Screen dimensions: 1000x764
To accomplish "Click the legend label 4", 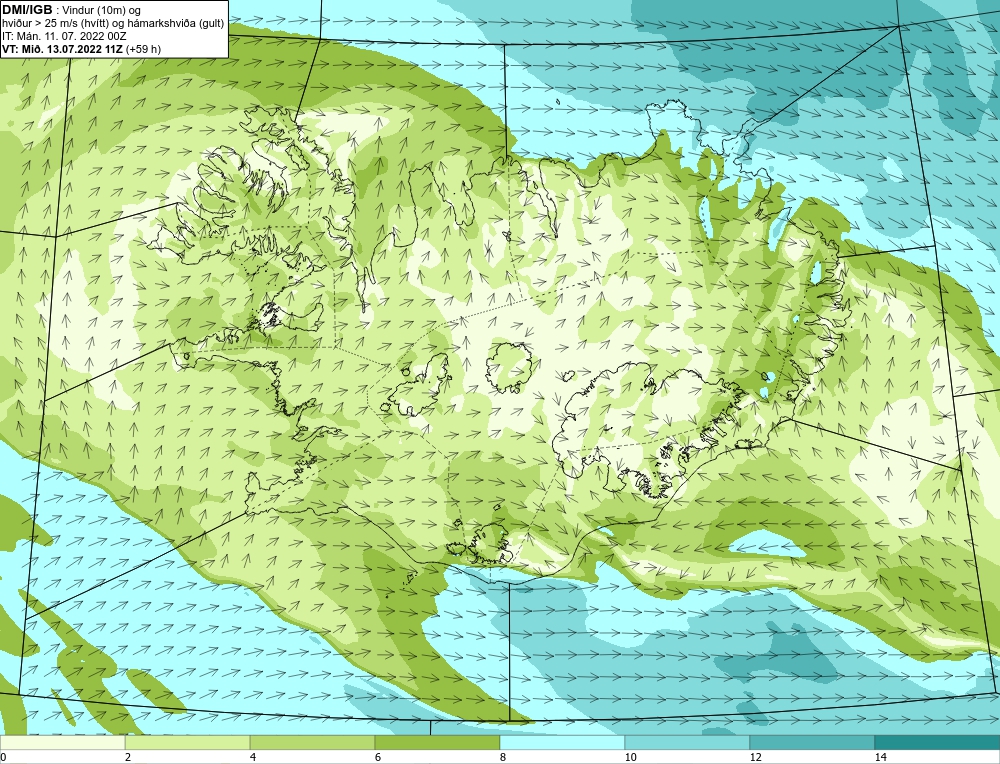I will [253, 757].
